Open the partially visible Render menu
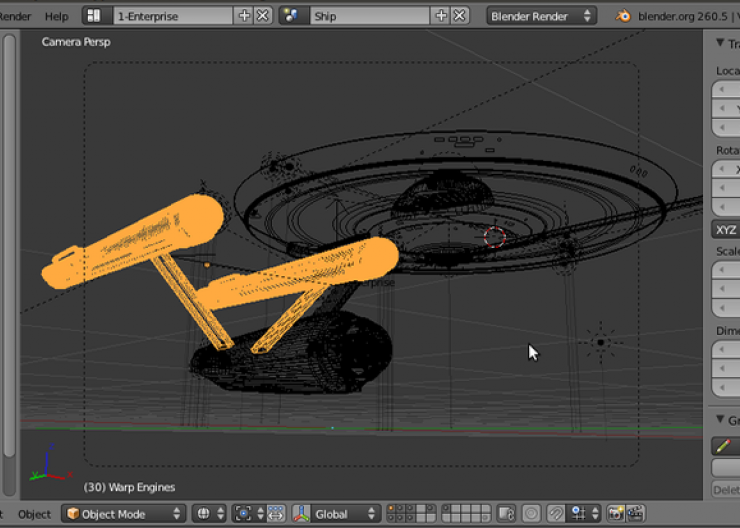This screenshot has height=528, width=740. [x=15, y=17]
